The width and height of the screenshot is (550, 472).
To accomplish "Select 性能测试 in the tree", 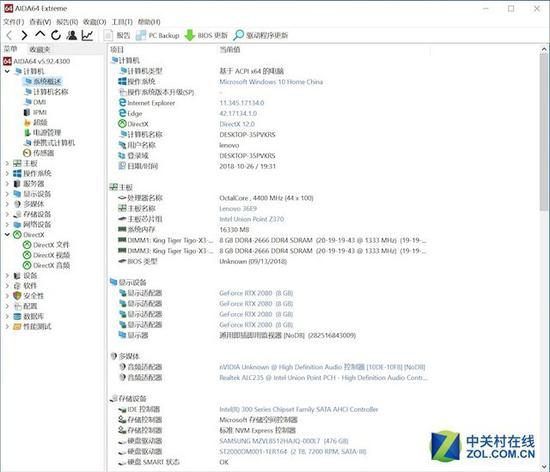I will [32, 326].
